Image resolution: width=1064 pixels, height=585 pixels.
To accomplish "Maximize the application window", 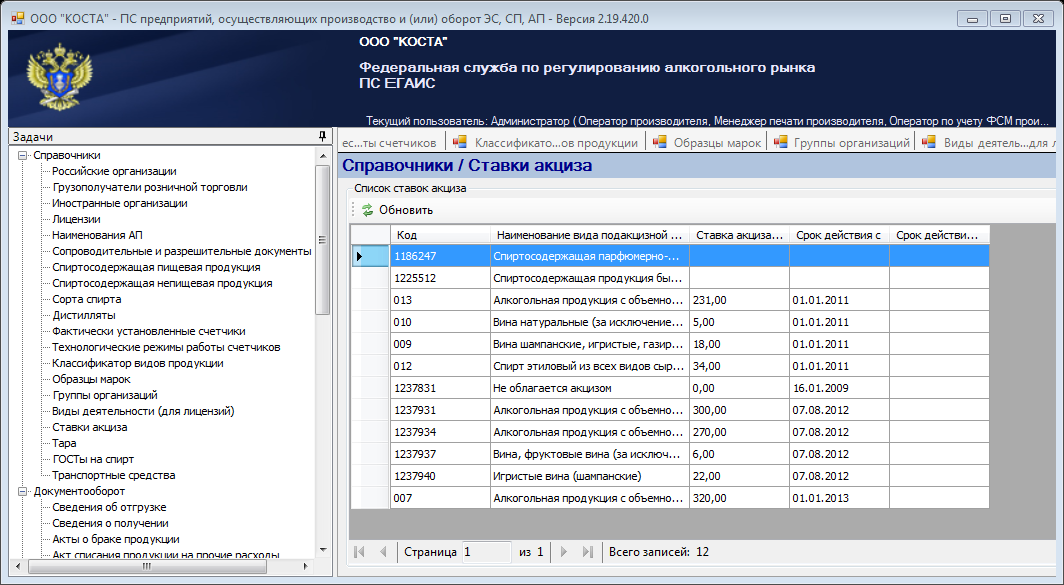I will click(x=1005, y=19).
